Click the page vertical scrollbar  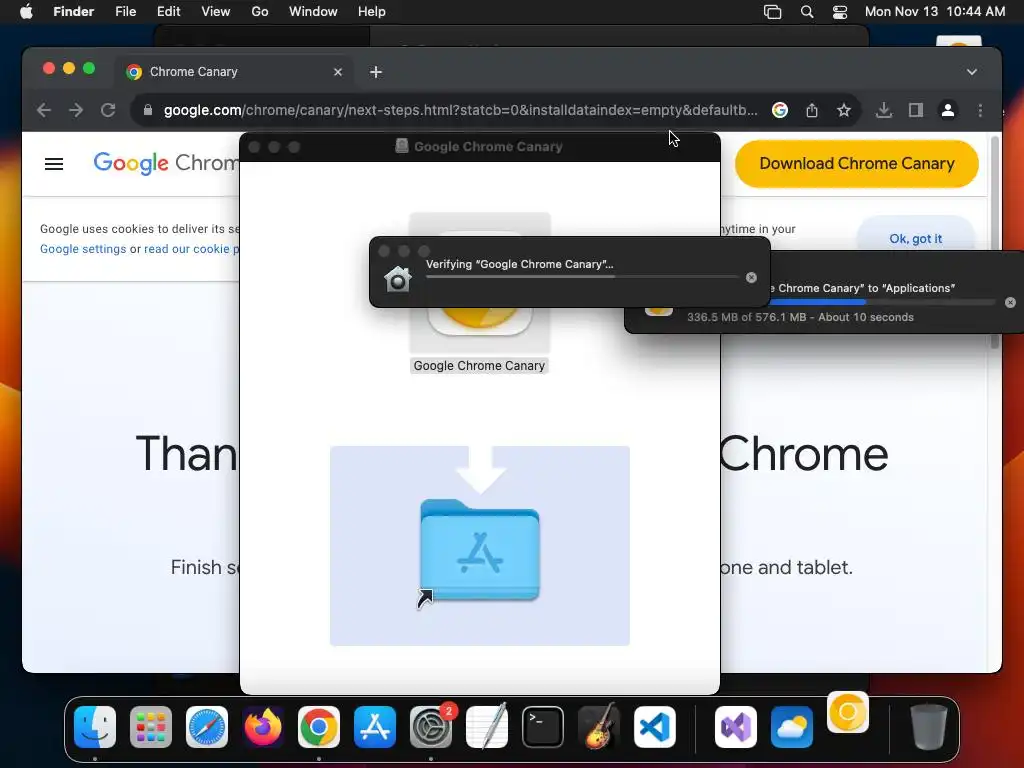pos(995,242)
